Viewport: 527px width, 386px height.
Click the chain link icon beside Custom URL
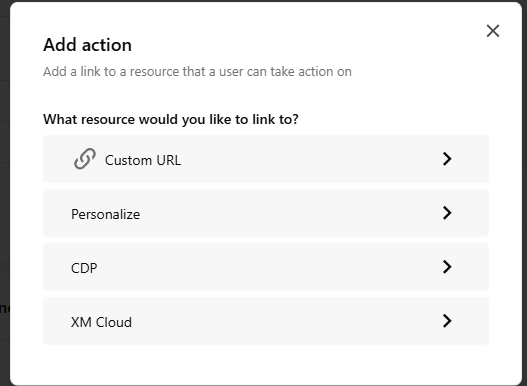(85, 159)
